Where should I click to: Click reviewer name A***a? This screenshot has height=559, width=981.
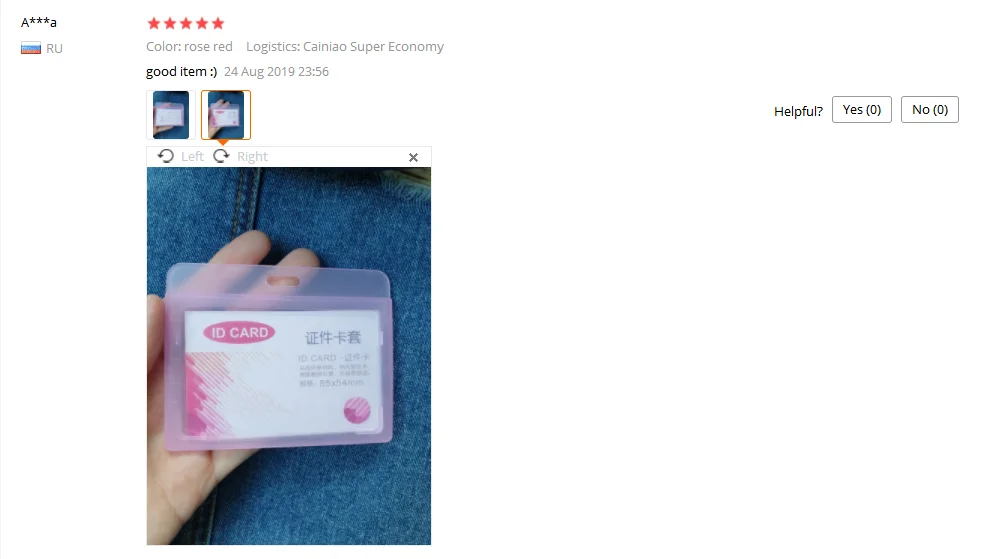39,23
